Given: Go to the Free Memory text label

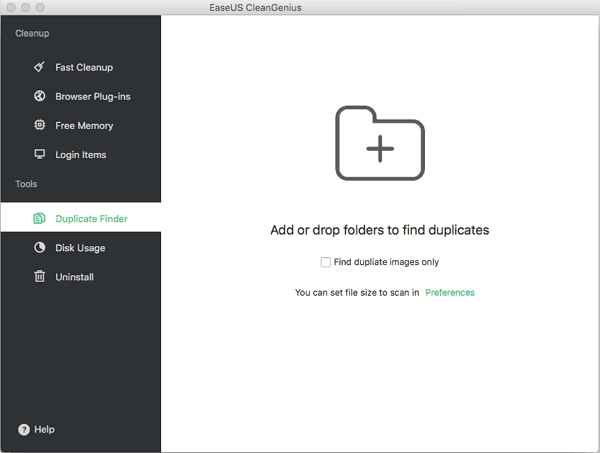Looking at the screenshot, I should pyautogui.click(x=84, y=125).
